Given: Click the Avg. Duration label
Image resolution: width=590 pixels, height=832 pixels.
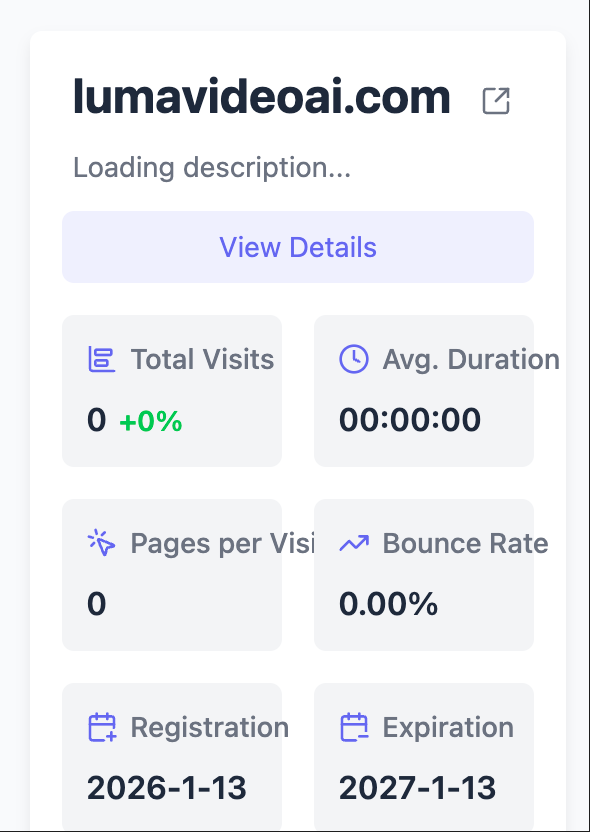Looking at the screenshot, I should click(x=471, y=360).
